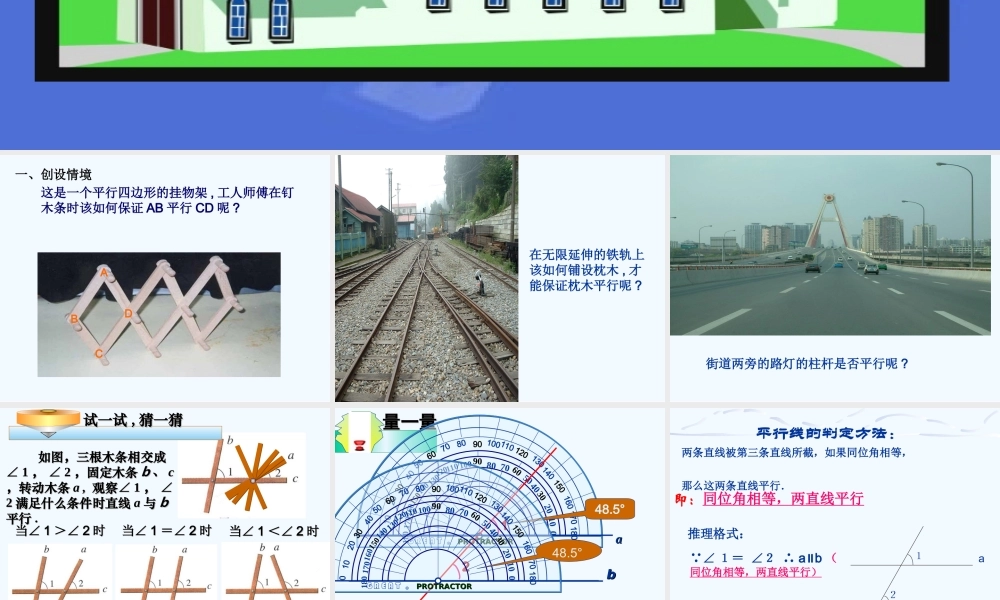Click the folding wooden rack photo
Viewport: 1000px width, 600px height.
click(x=159, y=314)
